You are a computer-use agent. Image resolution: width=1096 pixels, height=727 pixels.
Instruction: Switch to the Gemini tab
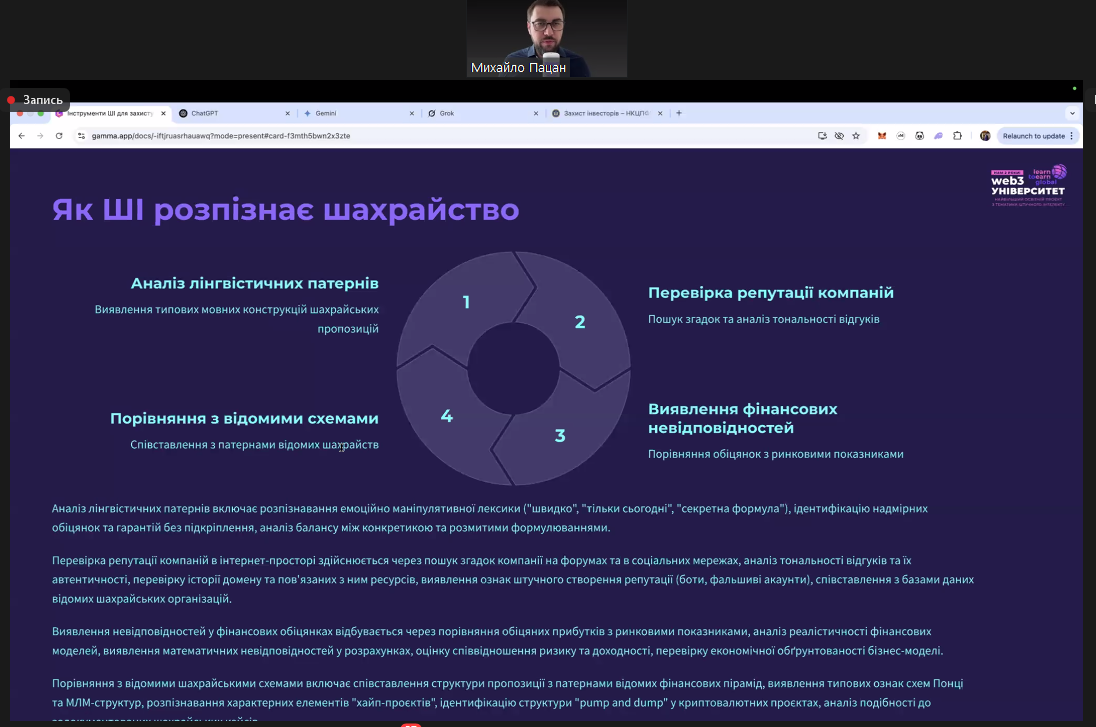click(x=328, y=113)
